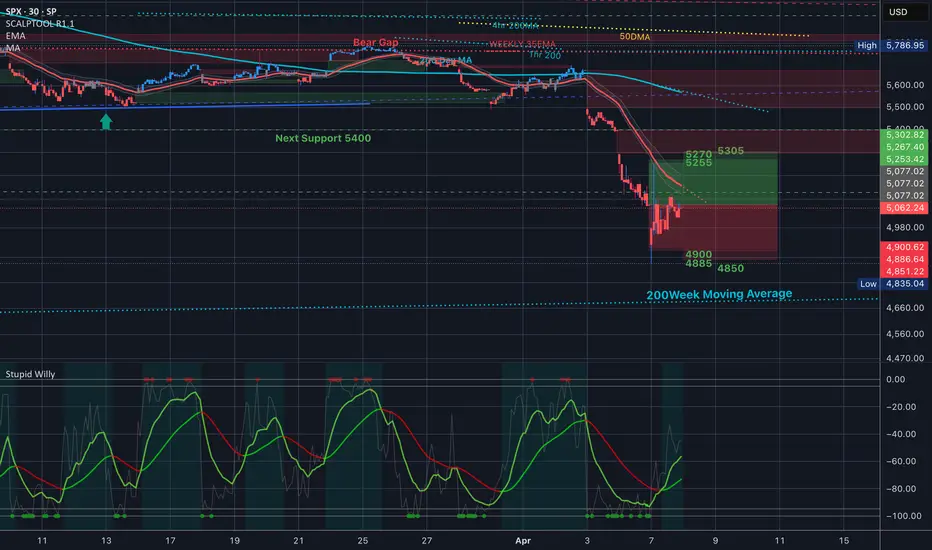Click 4,560.00 on the price axis
Viewport: 932px width, 550px height.
pos(905,334)
